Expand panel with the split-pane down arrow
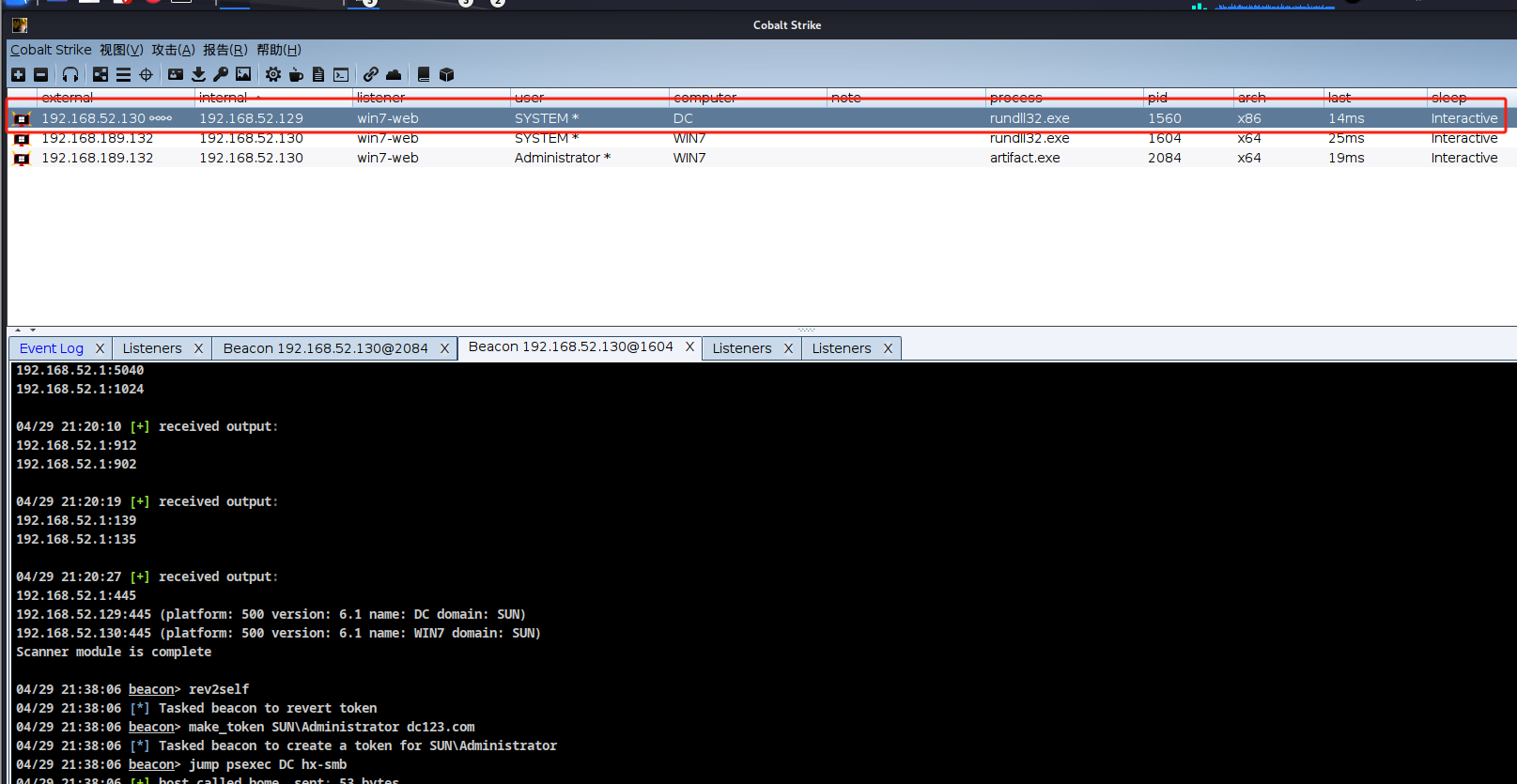Image resolution: width=1517 pixels, height=784 pixels. point(33,331)
